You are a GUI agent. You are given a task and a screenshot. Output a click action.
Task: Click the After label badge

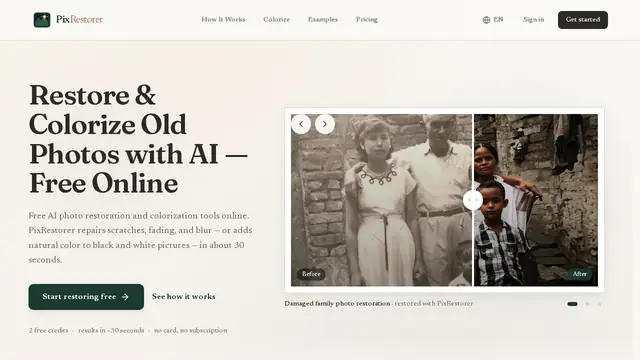[x=580, y=274]
